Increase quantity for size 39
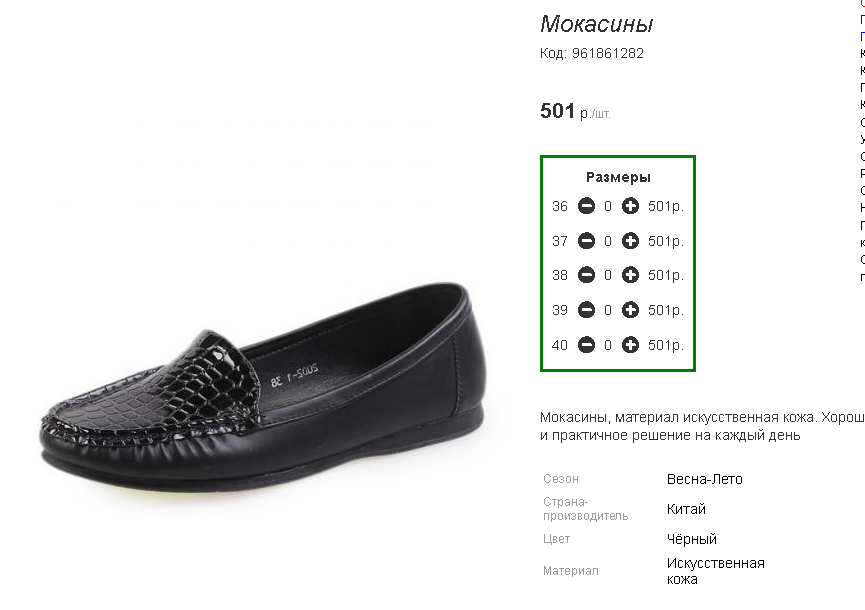The image size is (865, 610). [630, 310]
